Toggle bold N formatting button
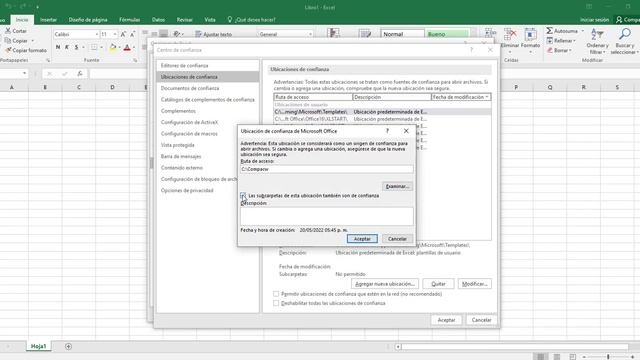Viewport: 640px width, 360px height. (58, 48)
